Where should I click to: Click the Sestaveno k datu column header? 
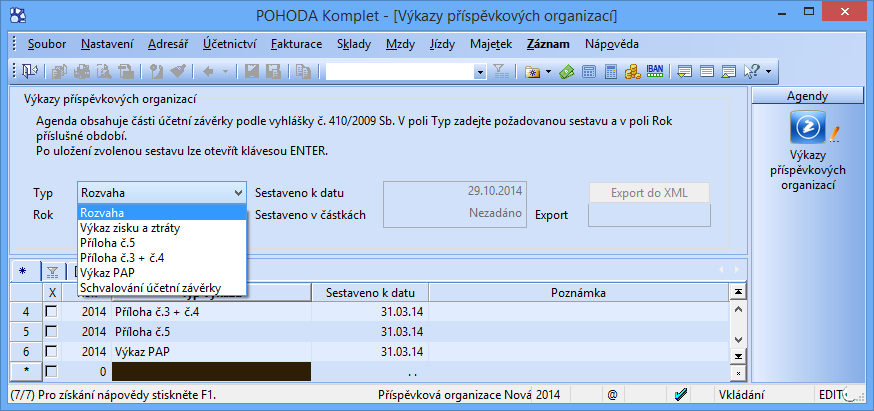pos(370,293)
